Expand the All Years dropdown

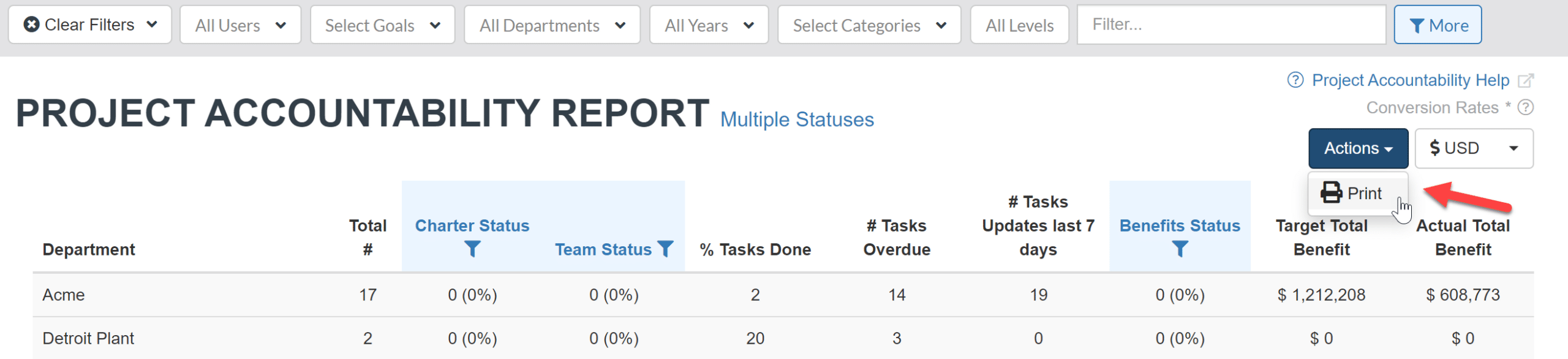(709, 25)
